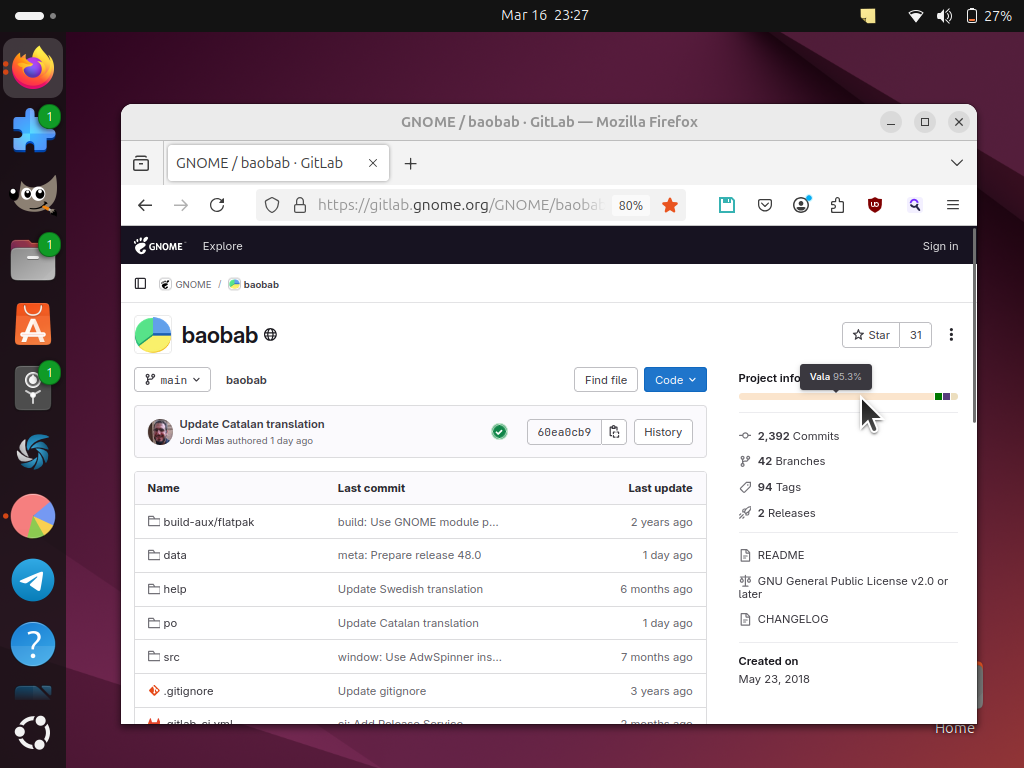This screenshot has height=768, width=1024.
Task: Go to GNOME GitLab home logo
Action: pyautogui.click(x=160, y=246)
